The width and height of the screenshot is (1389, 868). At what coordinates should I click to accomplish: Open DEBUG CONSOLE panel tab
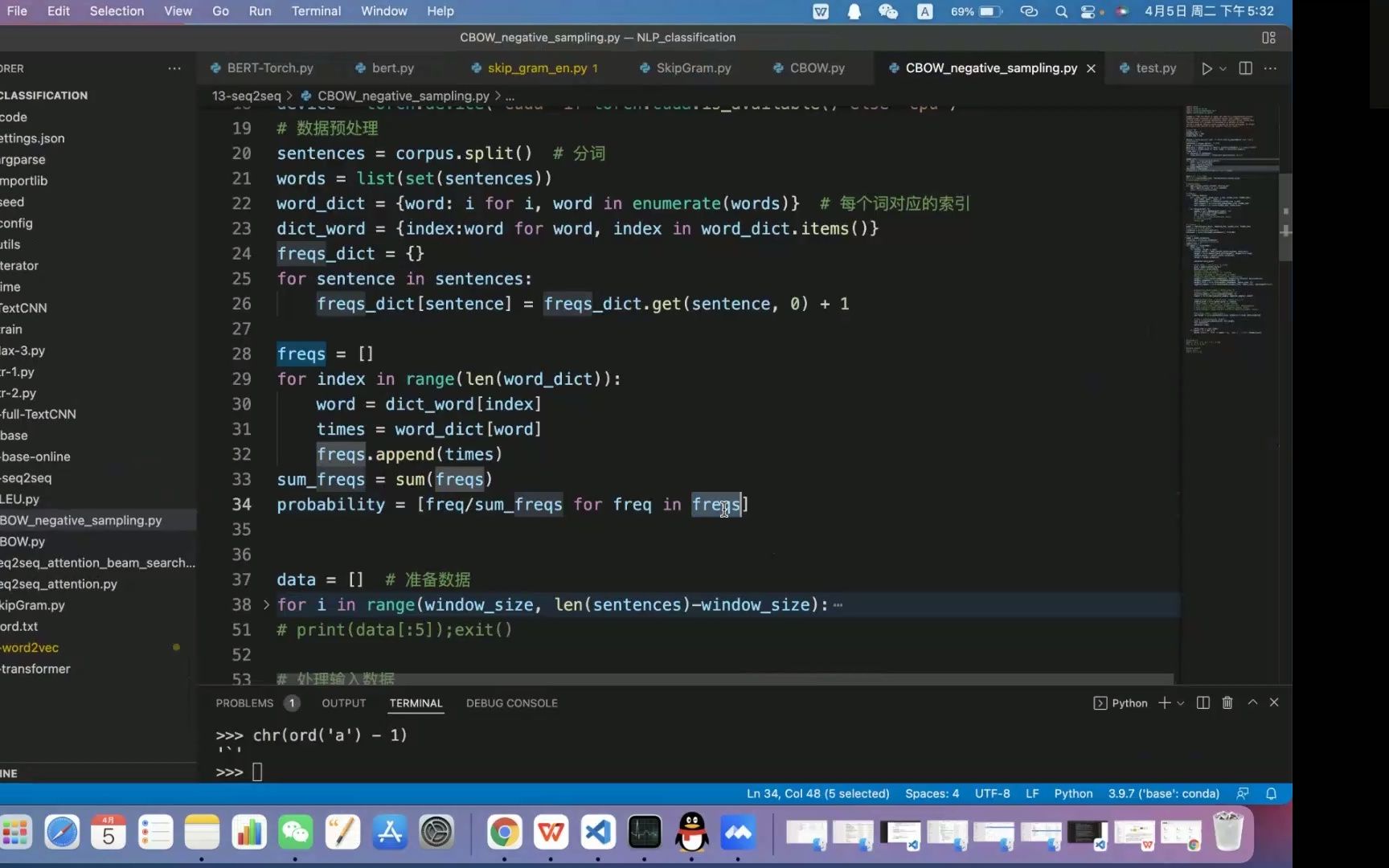coord(512,703)
